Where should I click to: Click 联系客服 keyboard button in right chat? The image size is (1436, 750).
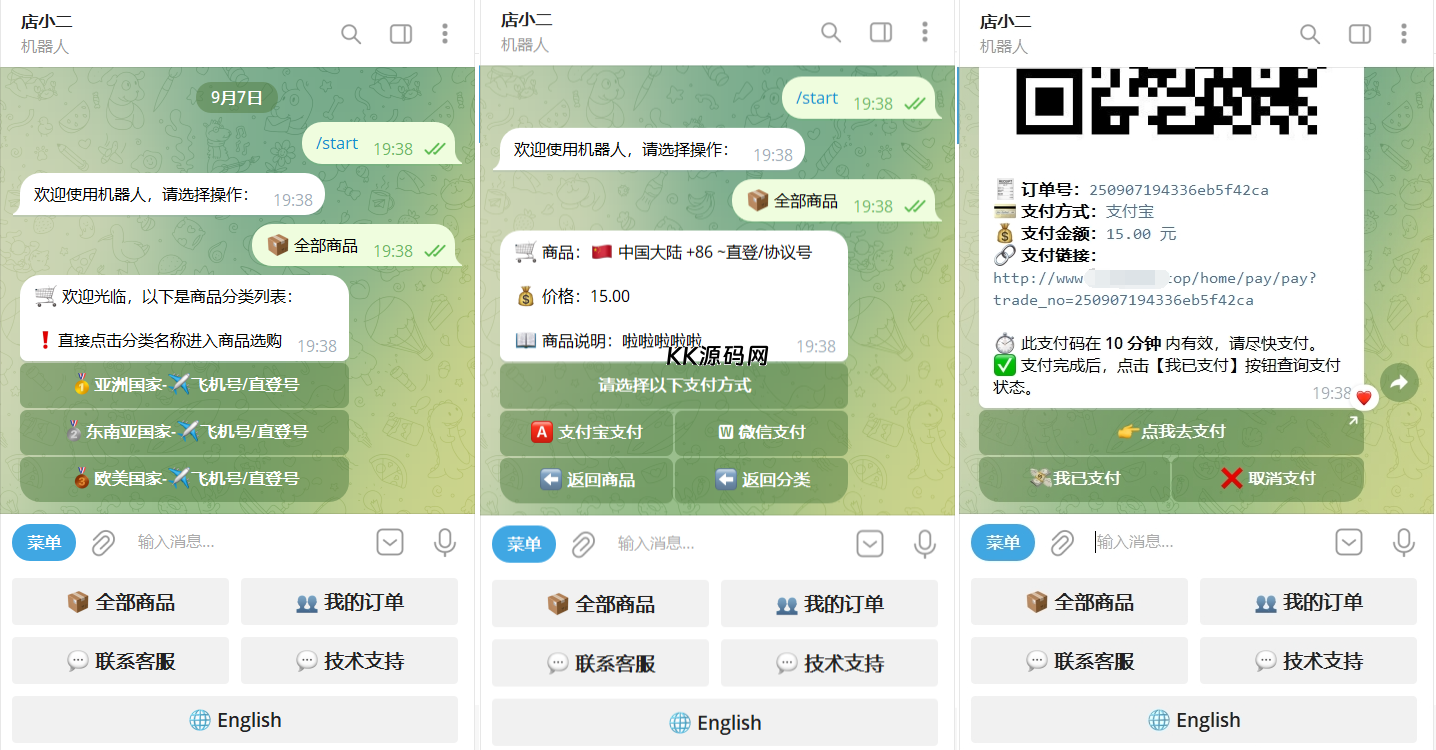pyautogui.click(x=1079, y=661)
